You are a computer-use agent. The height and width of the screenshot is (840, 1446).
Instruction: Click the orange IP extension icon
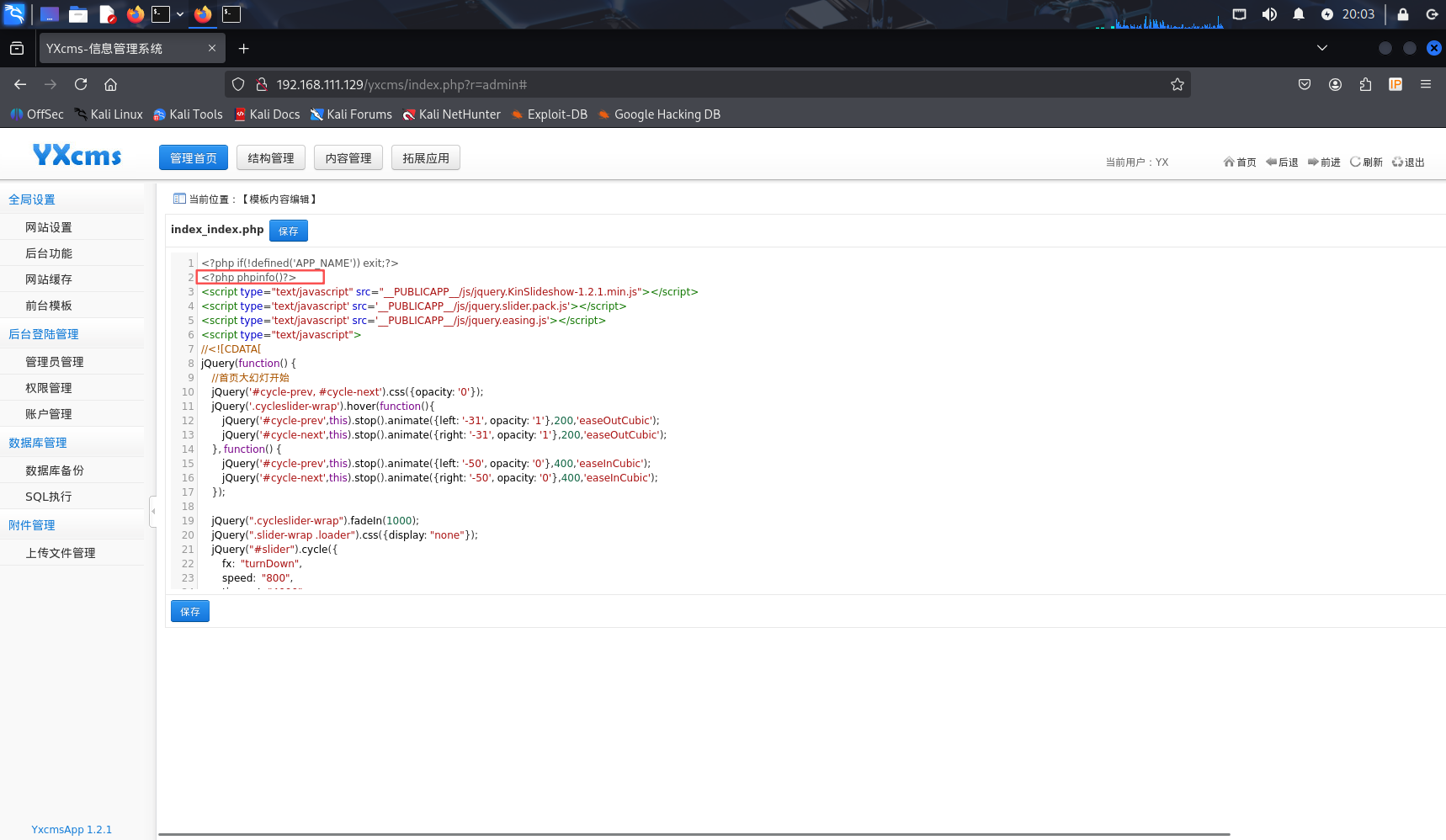1395,84
